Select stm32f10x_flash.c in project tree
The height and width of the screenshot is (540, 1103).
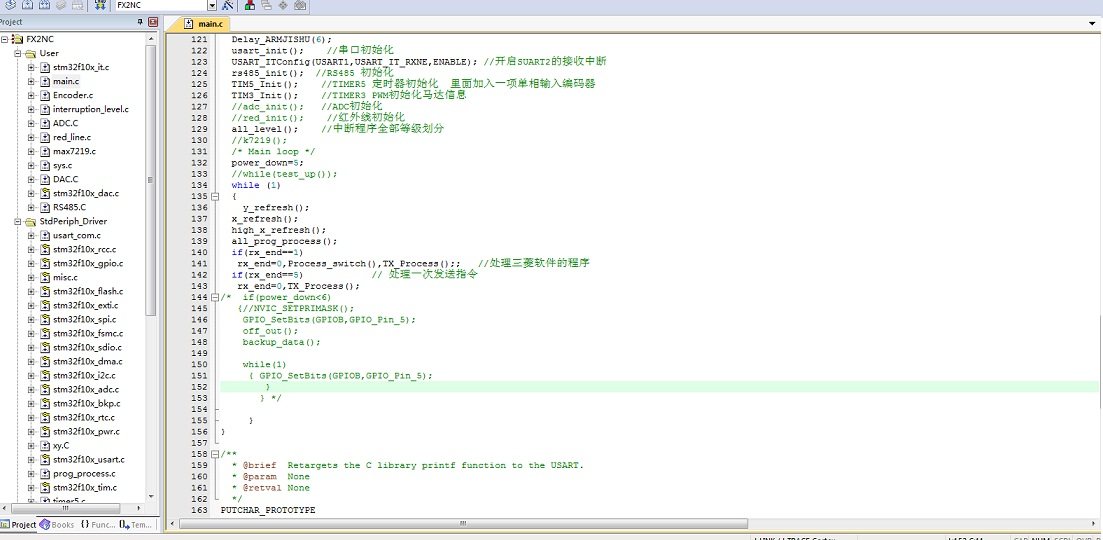(88, 291)
